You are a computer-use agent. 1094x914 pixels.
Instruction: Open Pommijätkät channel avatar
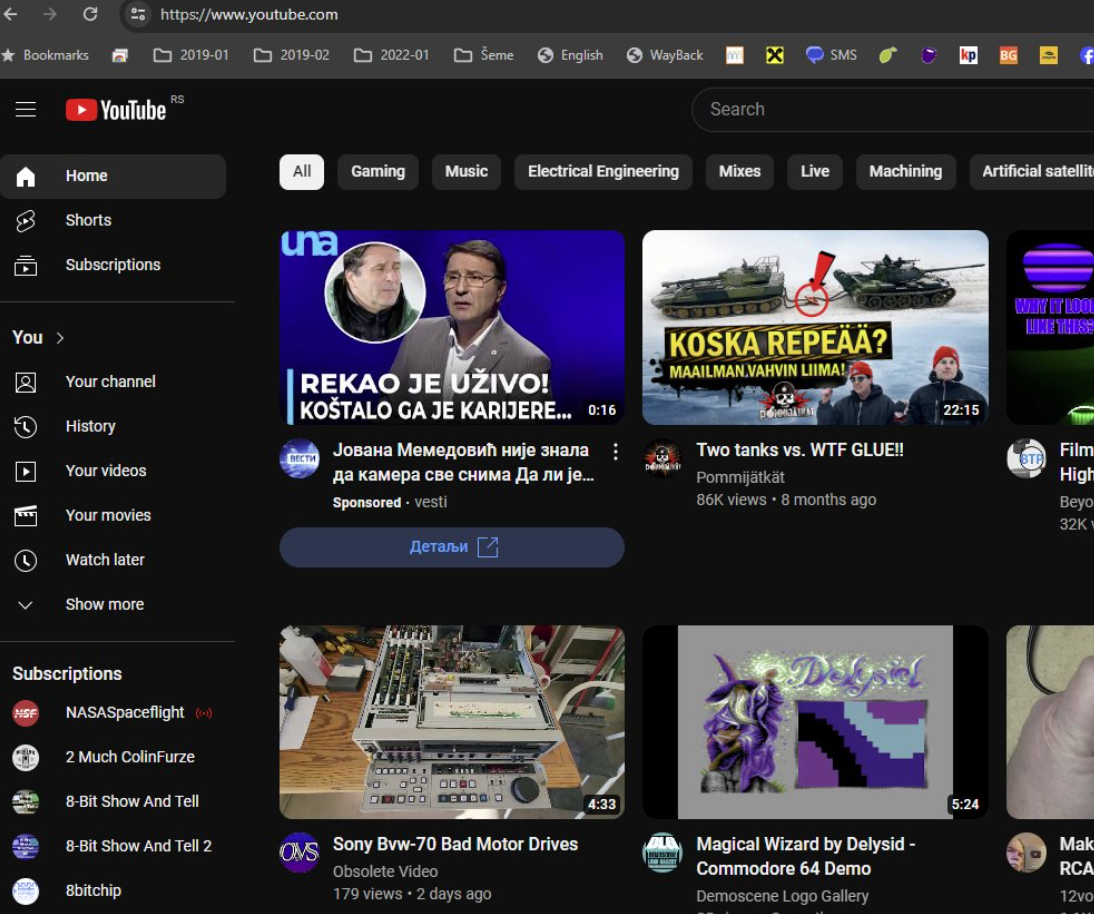coord(662,458)
